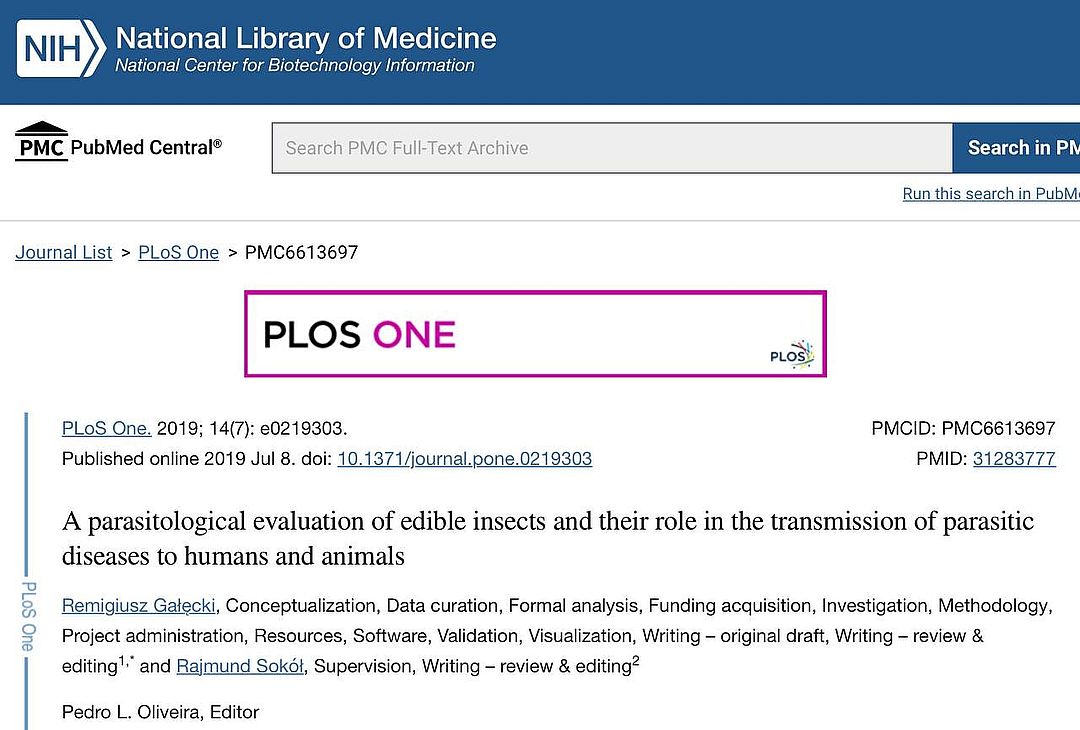Click the small PLOS logo in banner
Screen dimensions: 1080x730
(x=791, y=355)
